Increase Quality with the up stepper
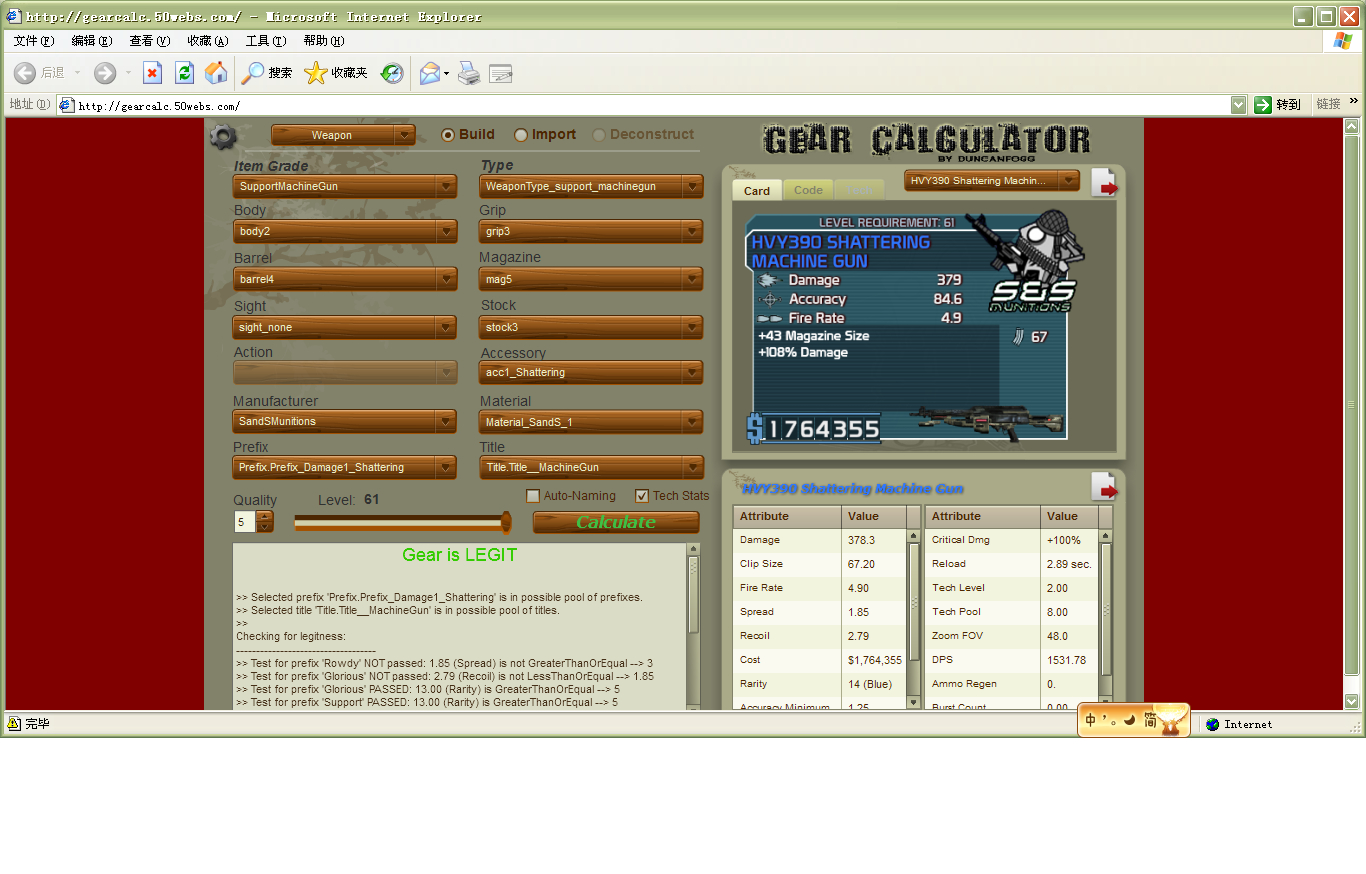 [265, 516]
